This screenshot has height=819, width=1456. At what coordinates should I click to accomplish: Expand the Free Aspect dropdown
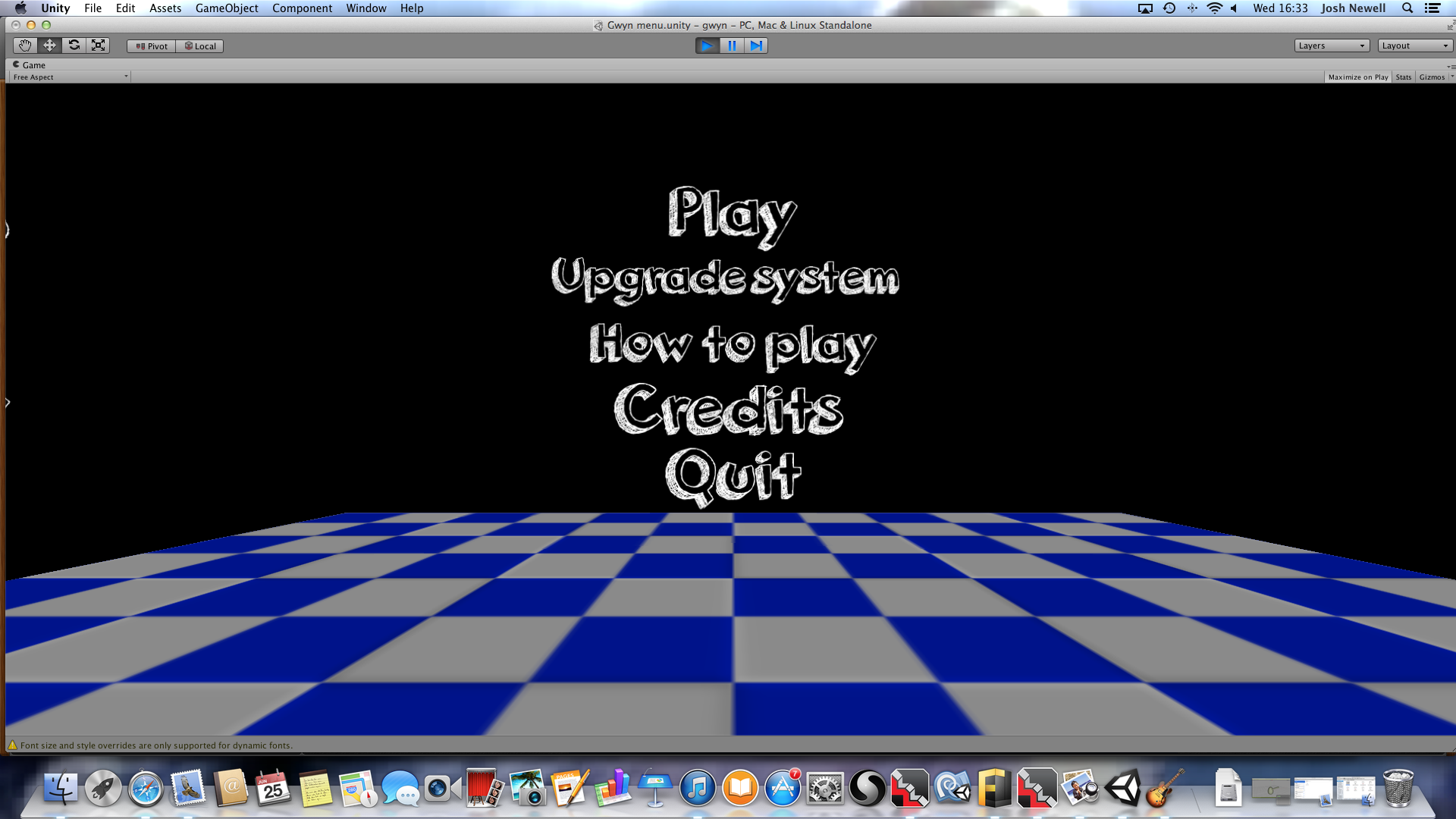click(x=70, y=77)
